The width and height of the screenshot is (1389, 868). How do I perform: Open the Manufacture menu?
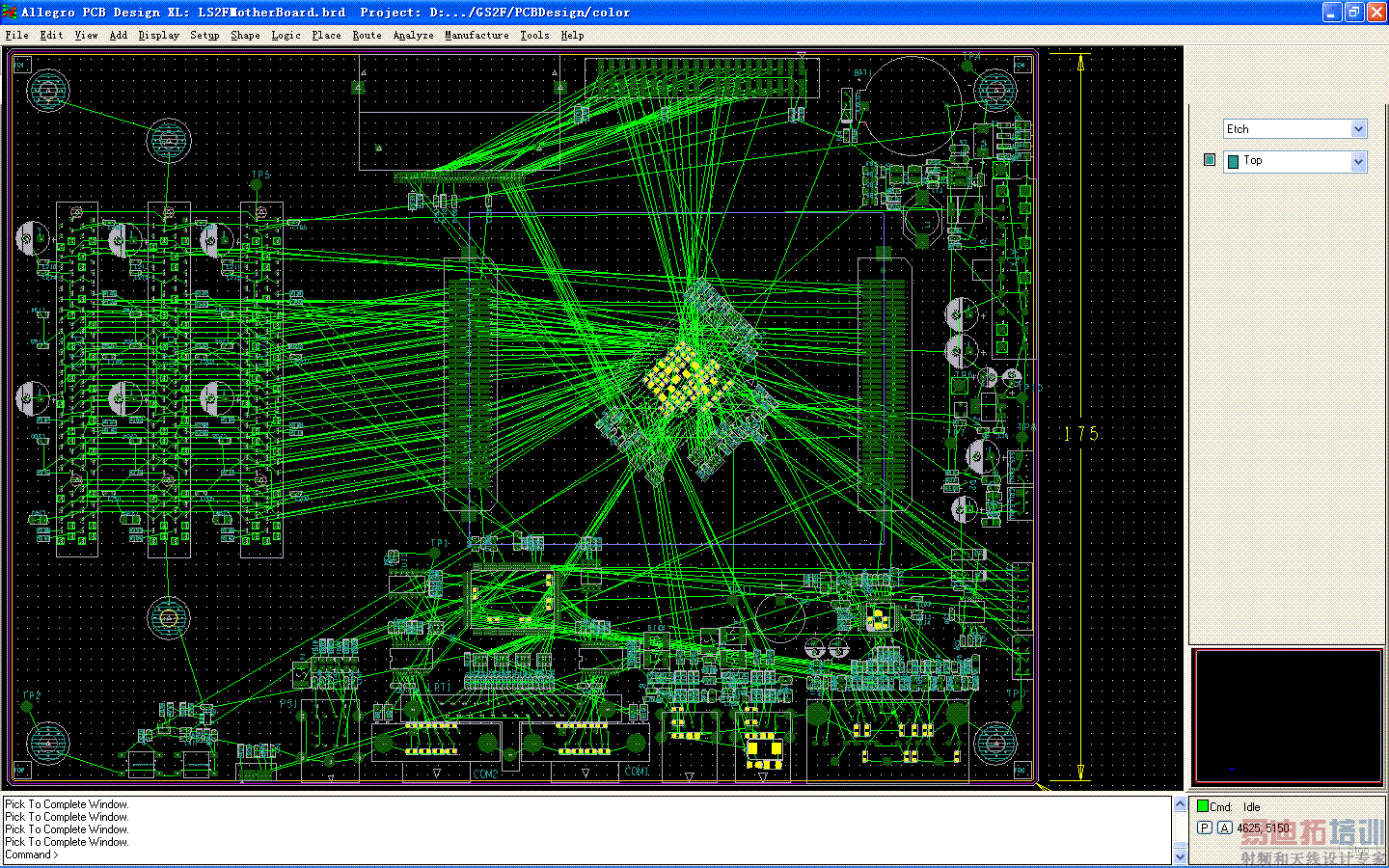[x=477, y=35]
